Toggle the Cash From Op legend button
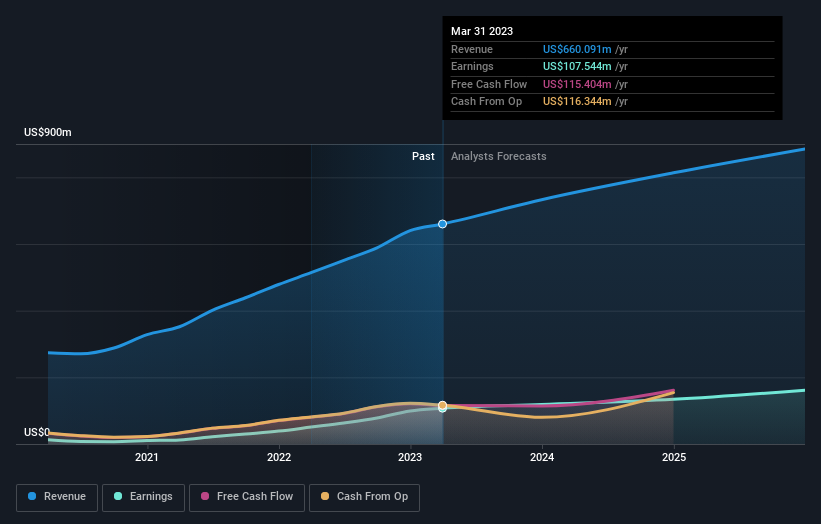Viewport: 821px width, 524px height. (x=364, y=497)
